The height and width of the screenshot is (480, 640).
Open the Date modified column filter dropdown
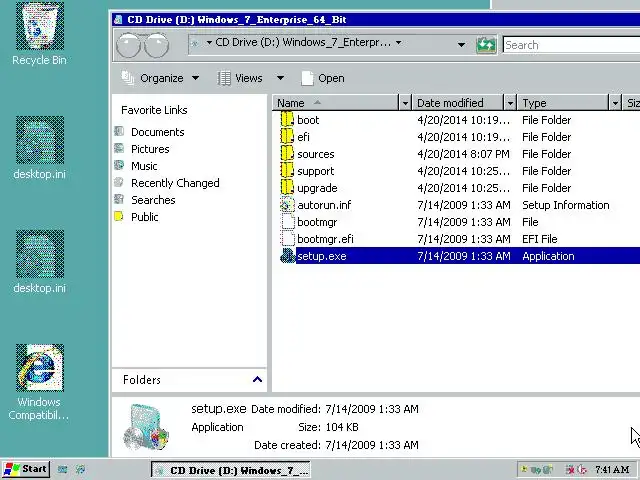coord(510,103)
